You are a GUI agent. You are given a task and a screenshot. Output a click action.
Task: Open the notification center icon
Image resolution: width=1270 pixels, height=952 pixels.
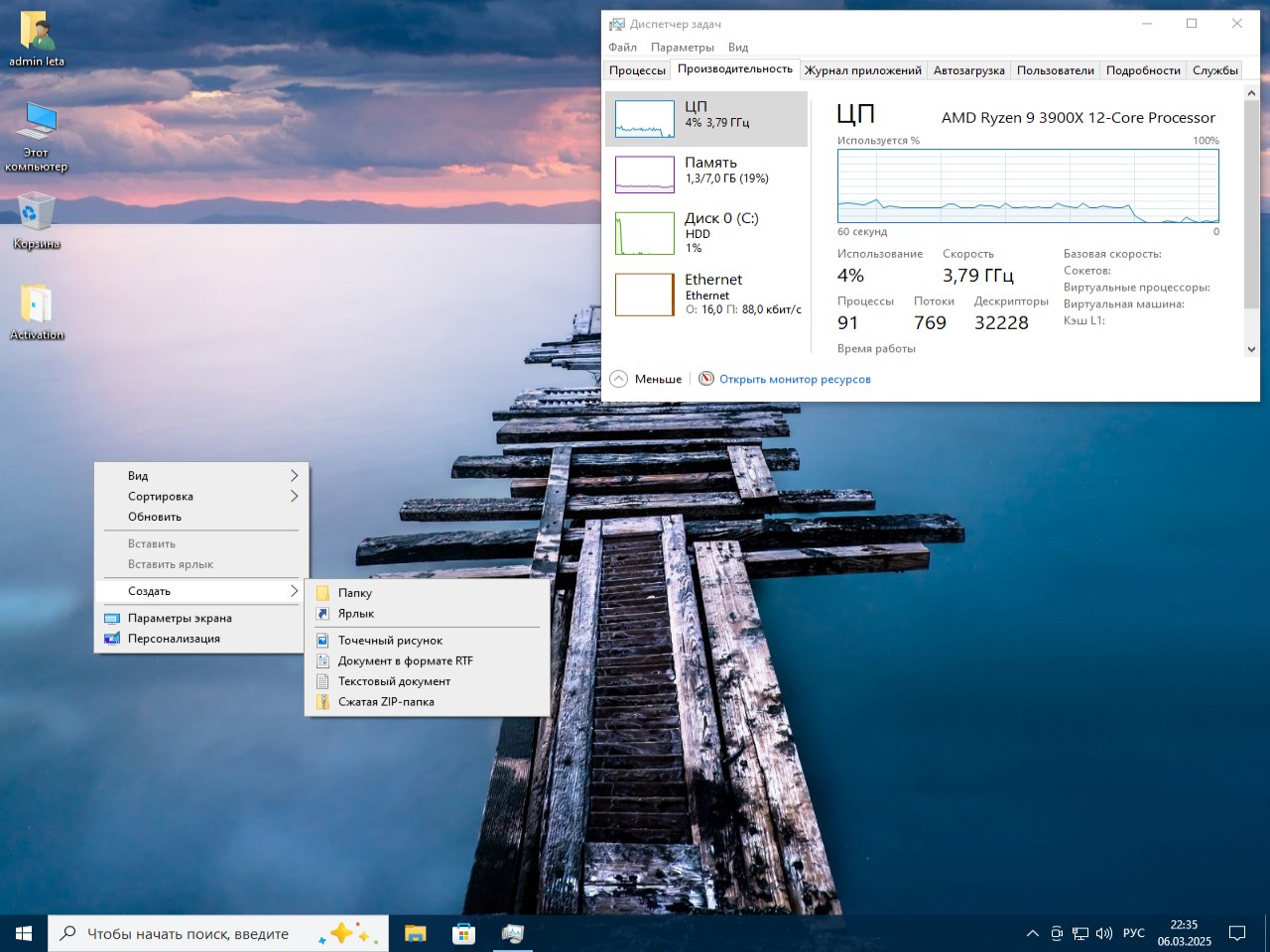point(1237,933)
